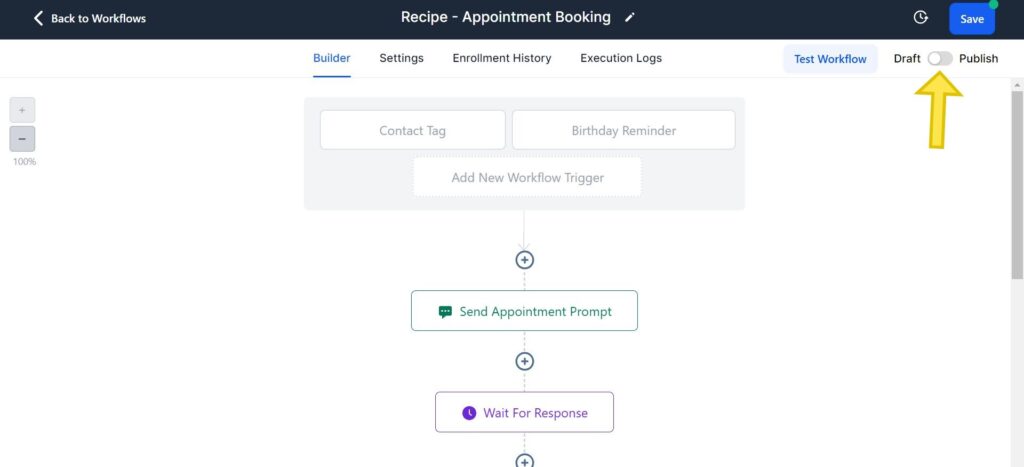Viewport: 1024px width, 467px height.
Task: Click plus circle under Send Appointment Prompt
Action: click(x=524, y=361)
